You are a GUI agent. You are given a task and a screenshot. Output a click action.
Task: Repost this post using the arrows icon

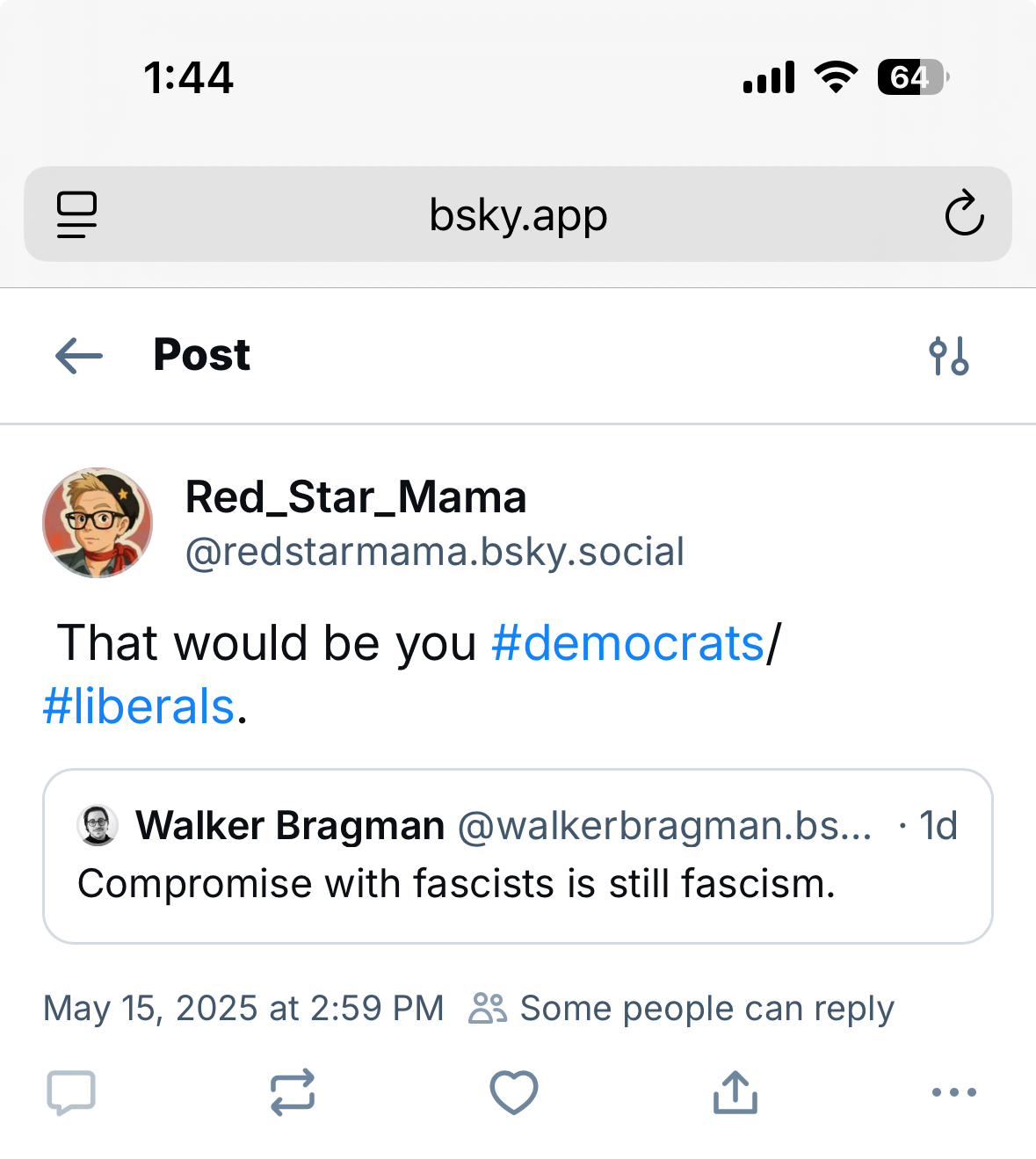[x=293, y=1093]
